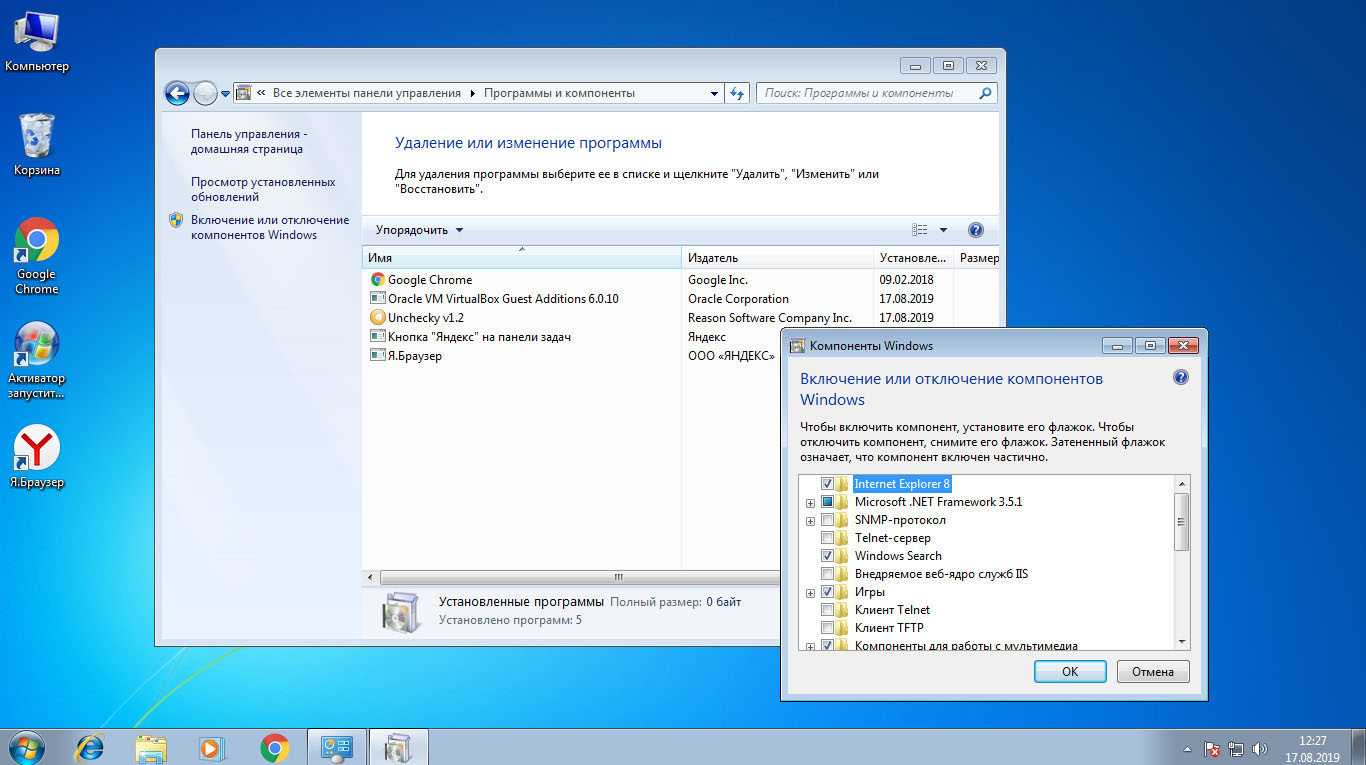Switch to Windows Components taskbar button

[x=398, y=747]
